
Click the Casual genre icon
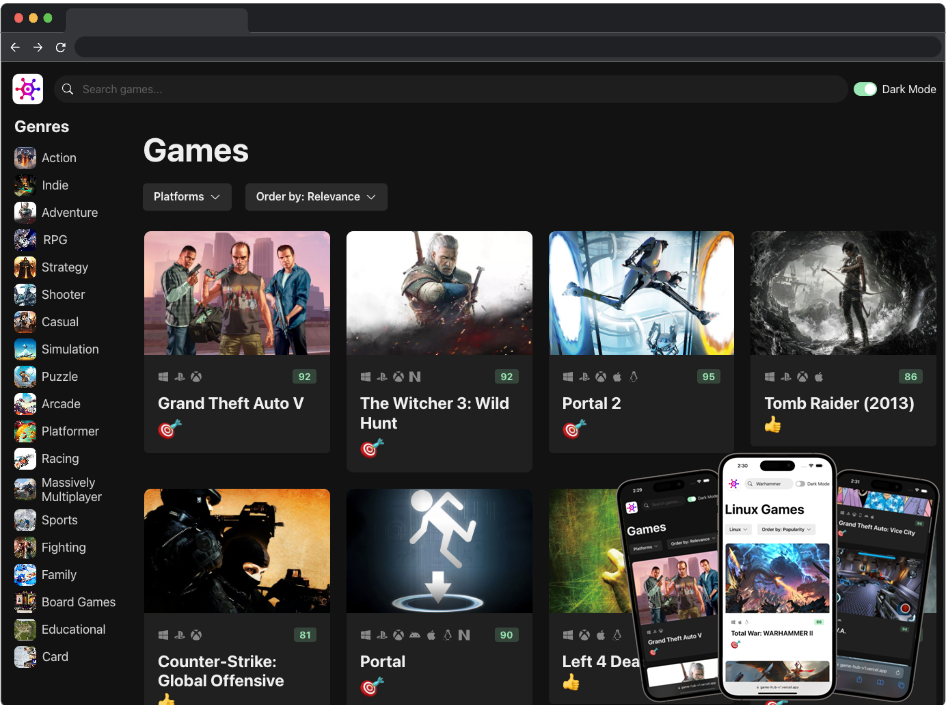click(x=25, y=322)
